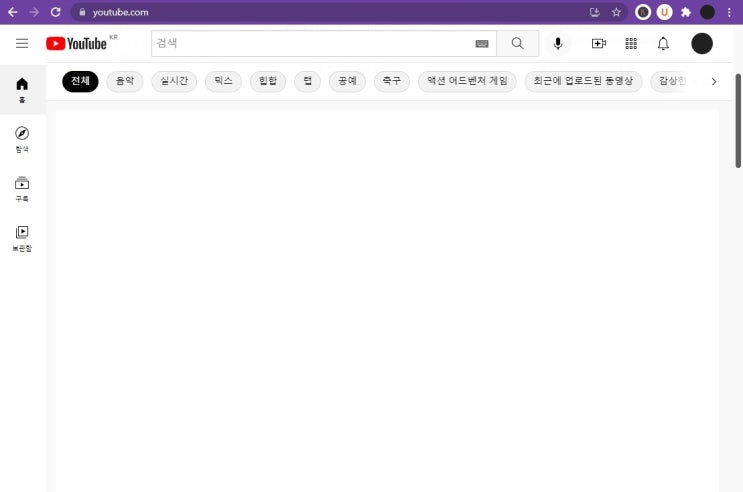
Task: Select the 축구 filter chip
Action: pyautogui.click(x=392, y=82)
